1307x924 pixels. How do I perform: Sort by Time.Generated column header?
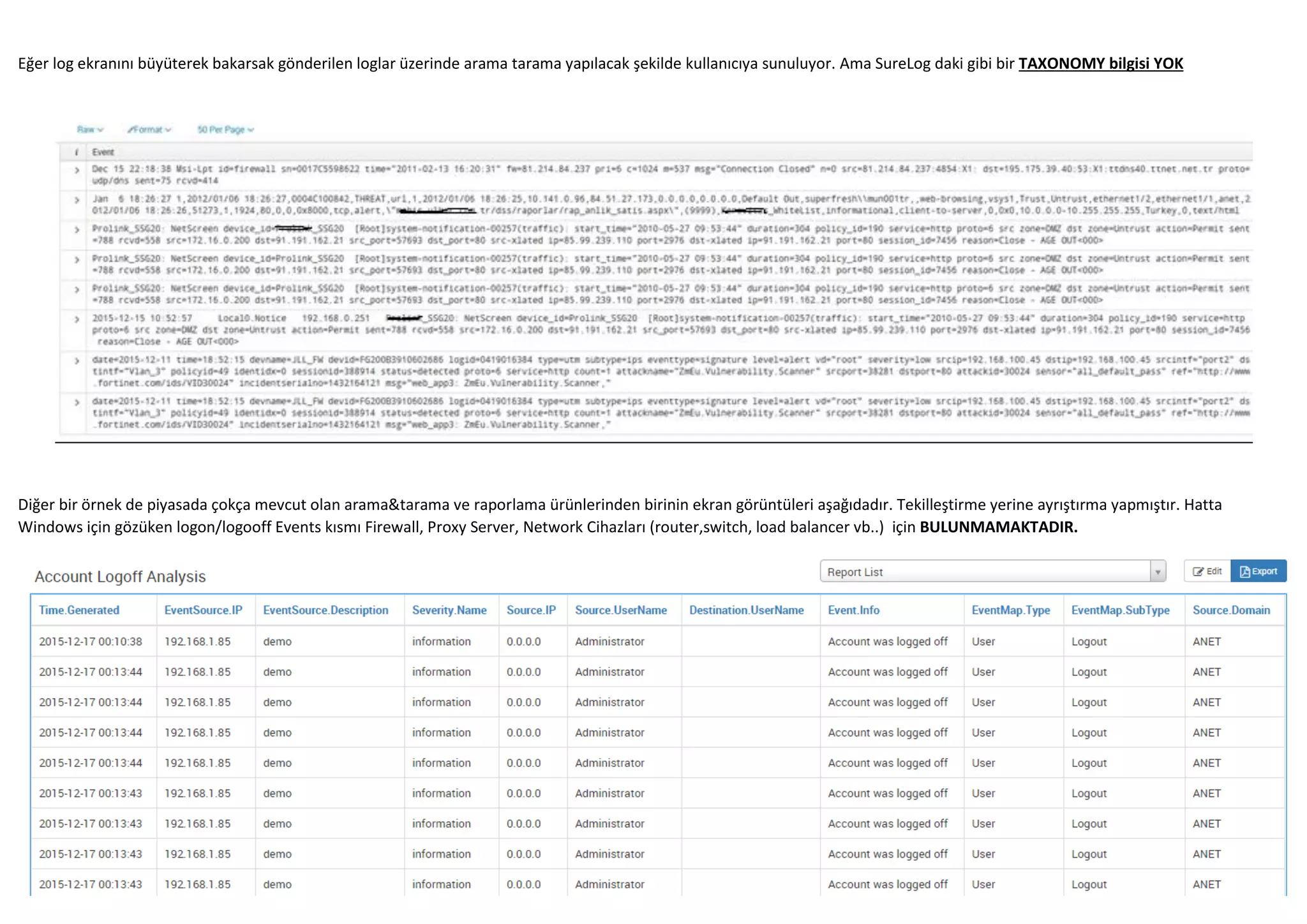[79, 610]
